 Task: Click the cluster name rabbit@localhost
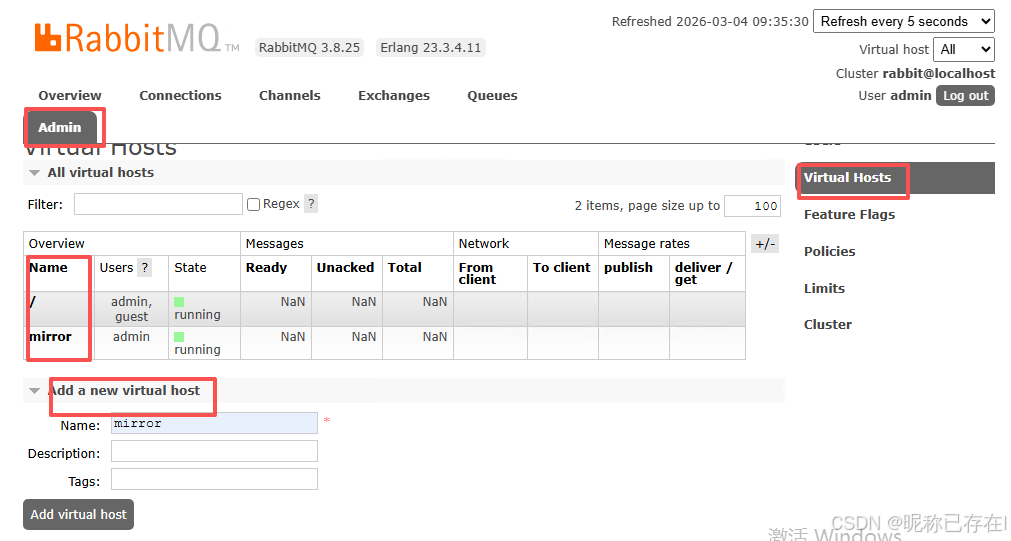[x=939, y=74]
